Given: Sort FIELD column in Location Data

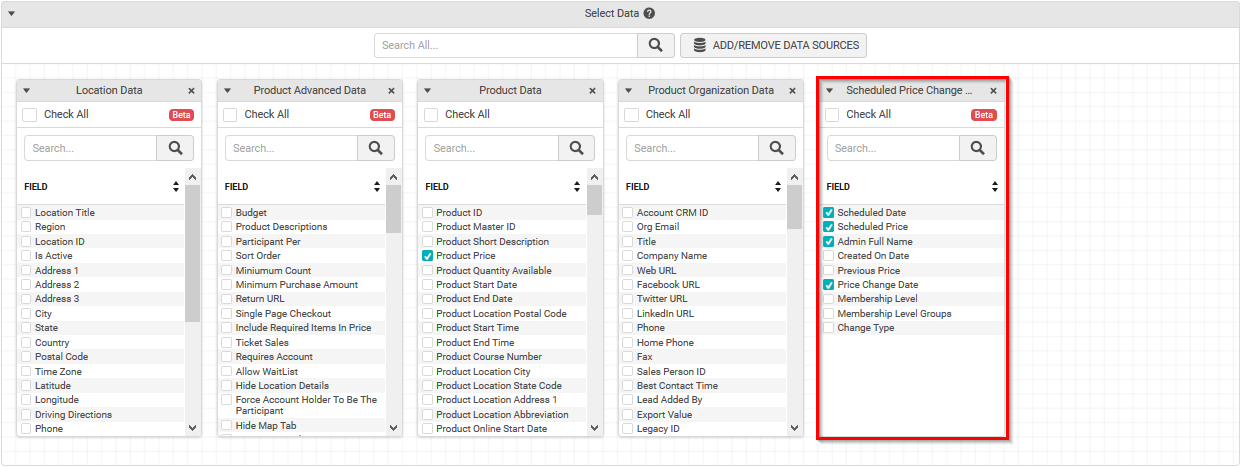Looking at the screenshot, I should [x=176, y=187].
